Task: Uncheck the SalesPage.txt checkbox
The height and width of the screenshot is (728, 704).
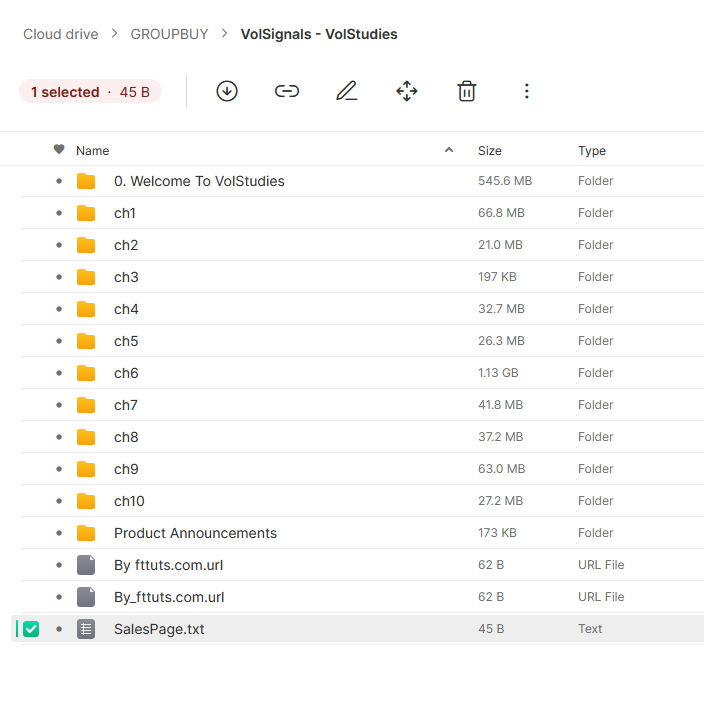Action: pyautogui.click(x=31, y=629)
